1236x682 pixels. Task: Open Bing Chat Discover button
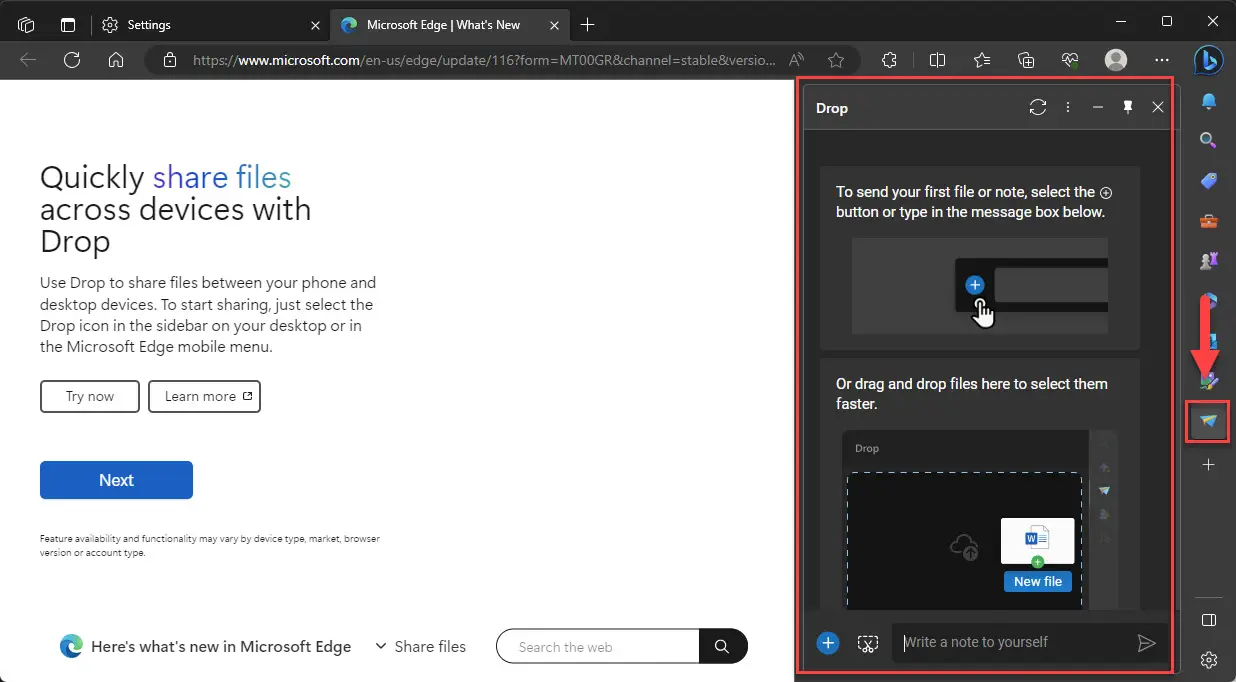1208,61
